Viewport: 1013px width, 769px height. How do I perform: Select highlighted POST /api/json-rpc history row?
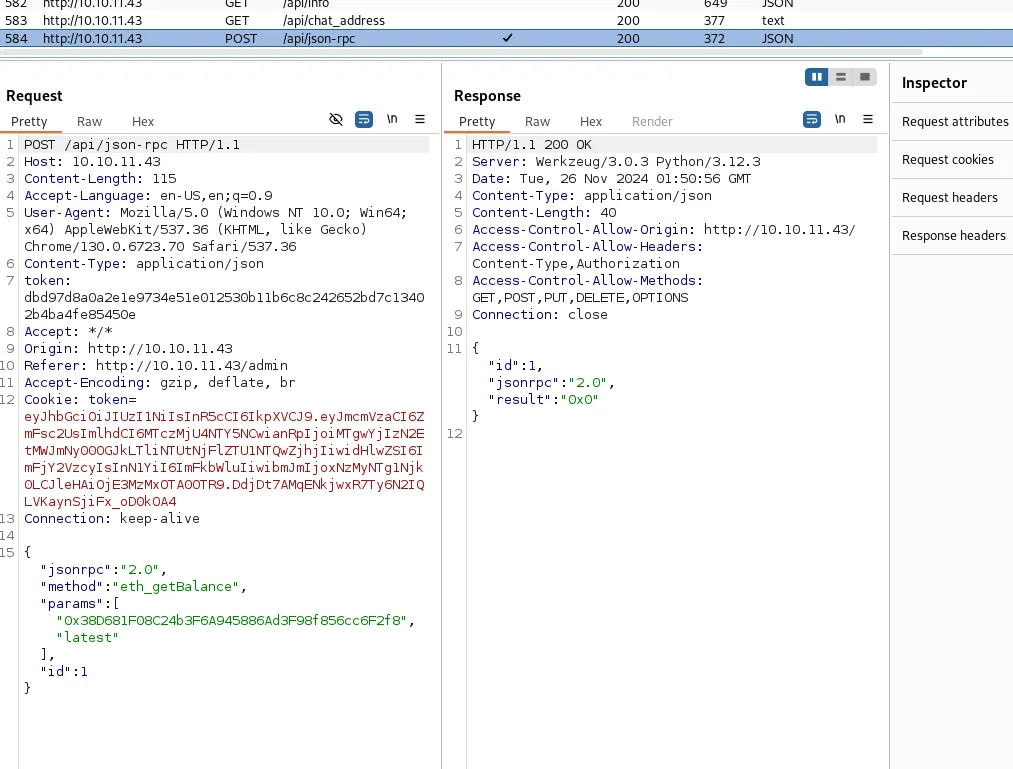[x=506, y=38]
